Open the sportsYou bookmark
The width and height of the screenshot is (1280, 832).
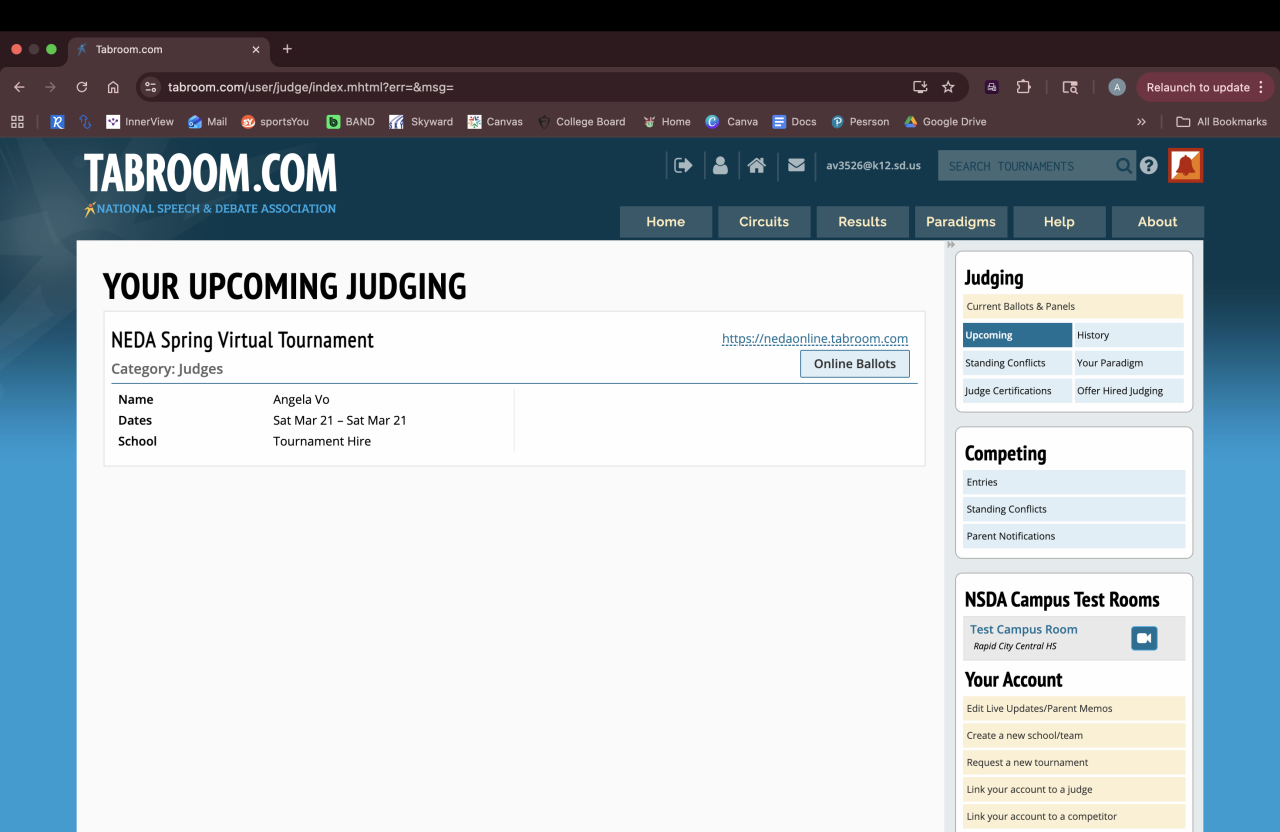[x=275, y=122]
